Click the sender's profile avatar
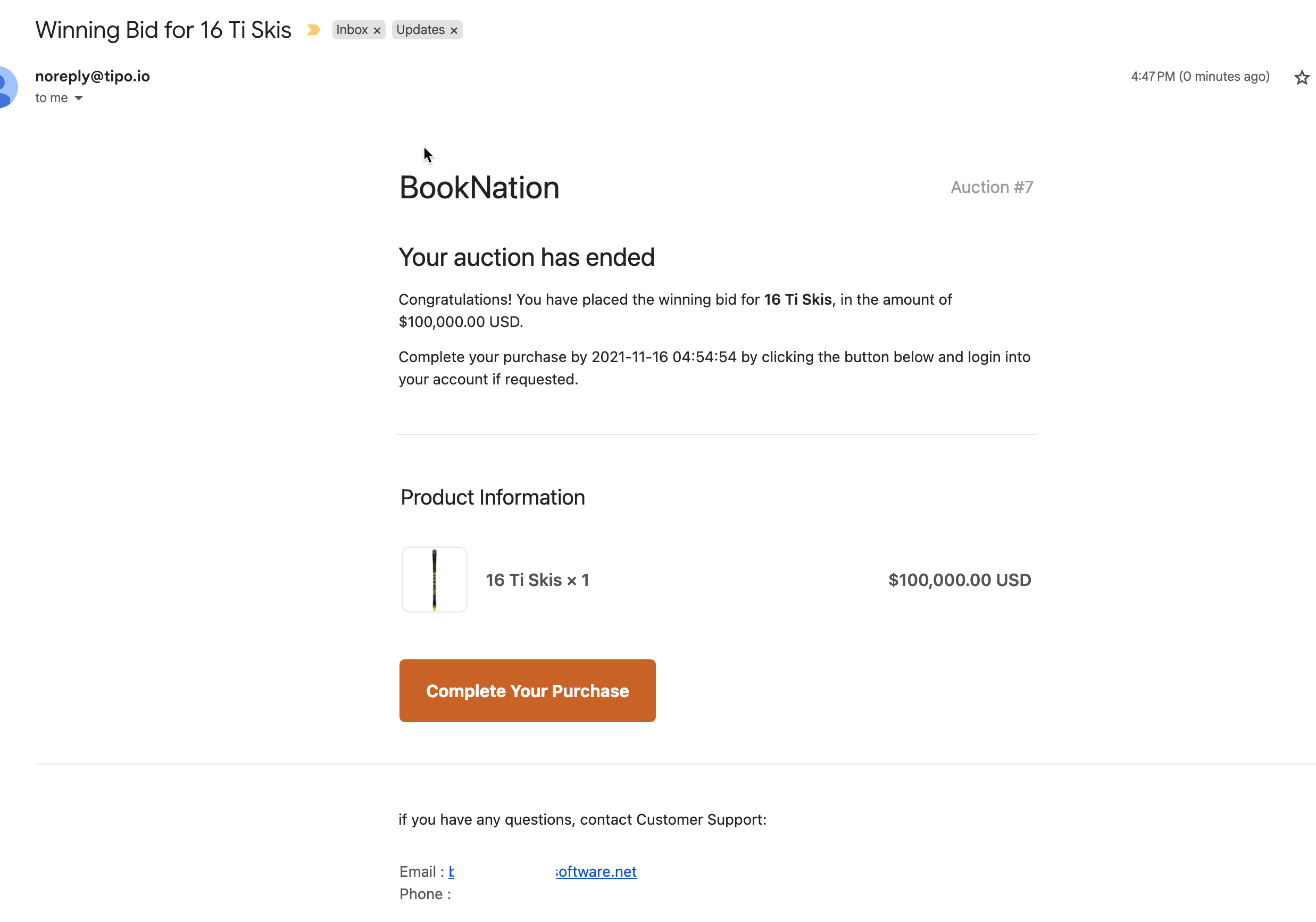Image resolution: width=1316 pixels, height=922 pixels. point(7,87)
